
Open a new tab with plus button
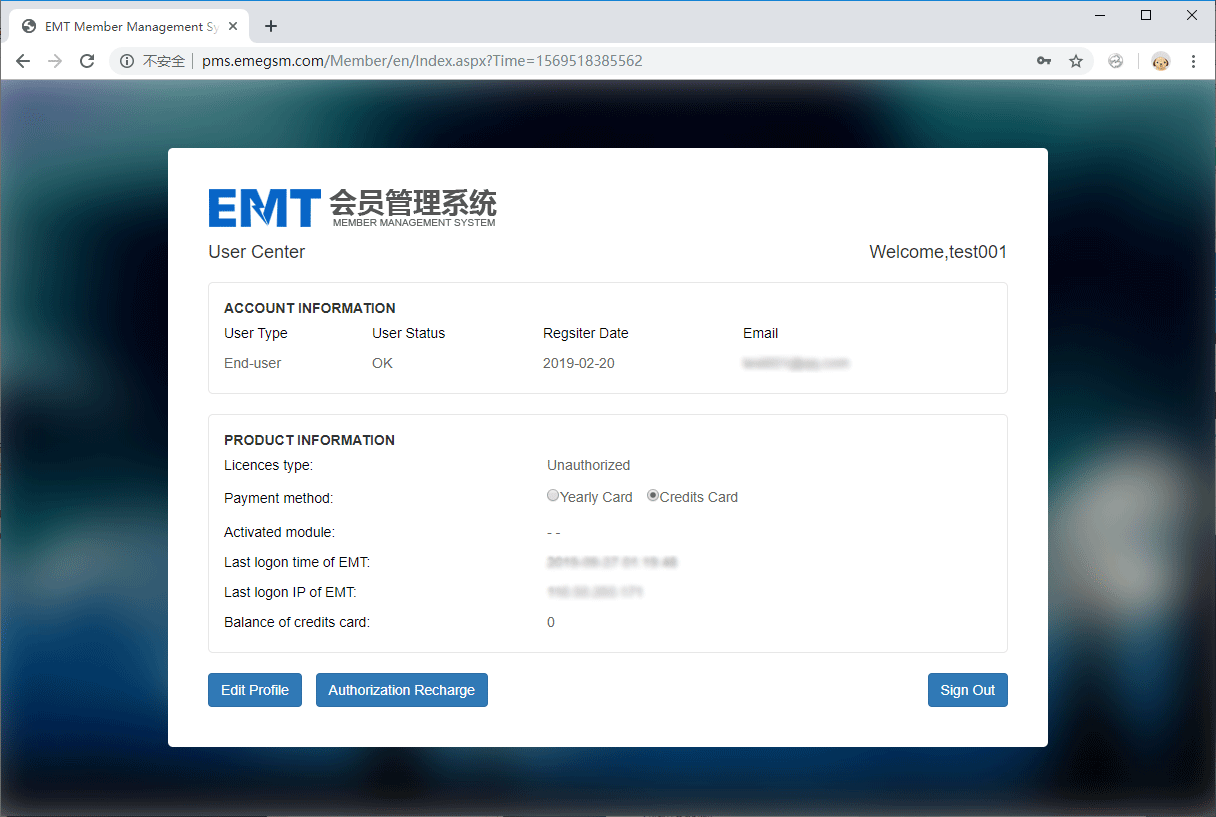[x=271, y=27]
